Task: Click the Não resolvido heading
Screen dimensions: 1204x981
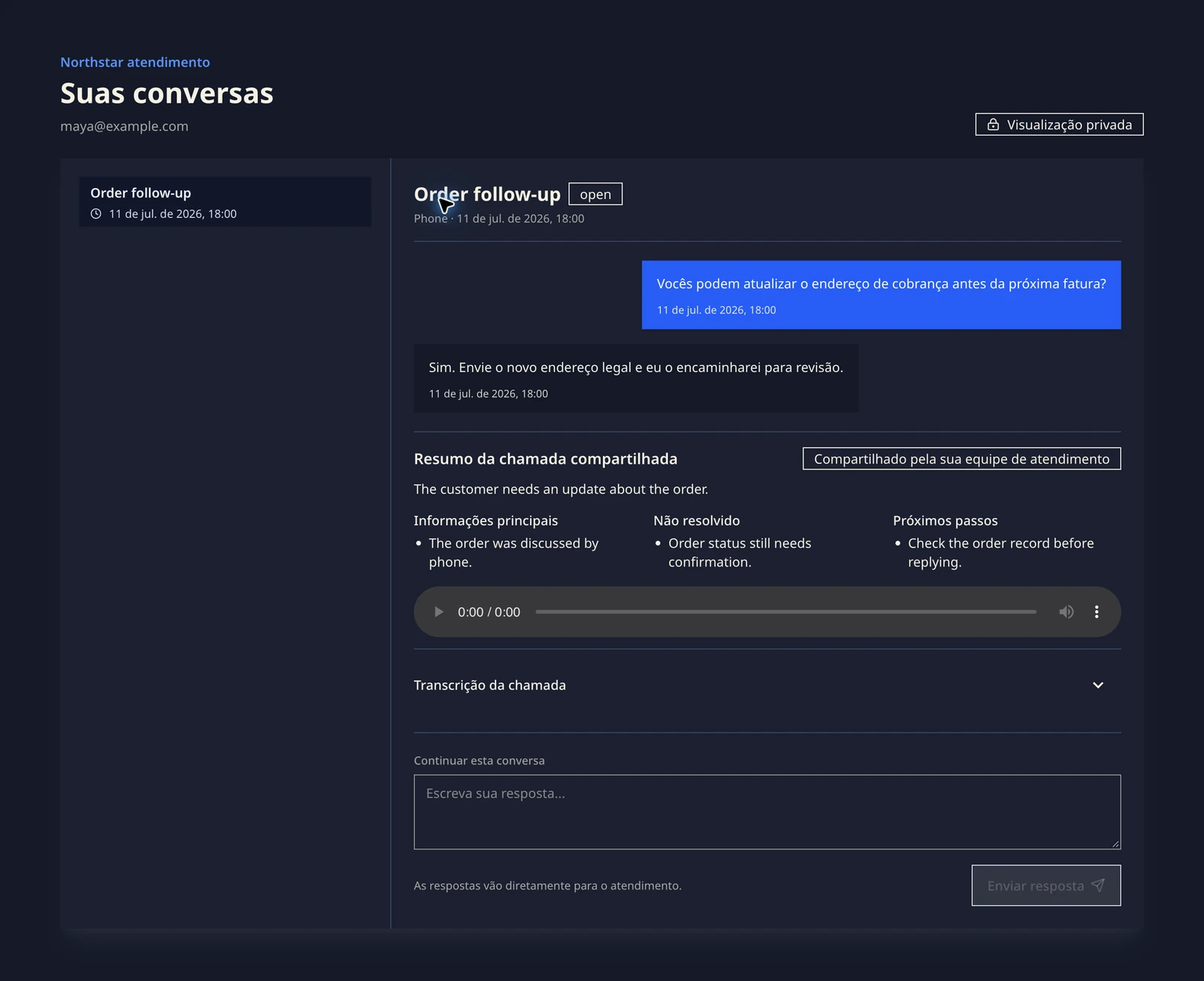Action: (x=697, y=520)
